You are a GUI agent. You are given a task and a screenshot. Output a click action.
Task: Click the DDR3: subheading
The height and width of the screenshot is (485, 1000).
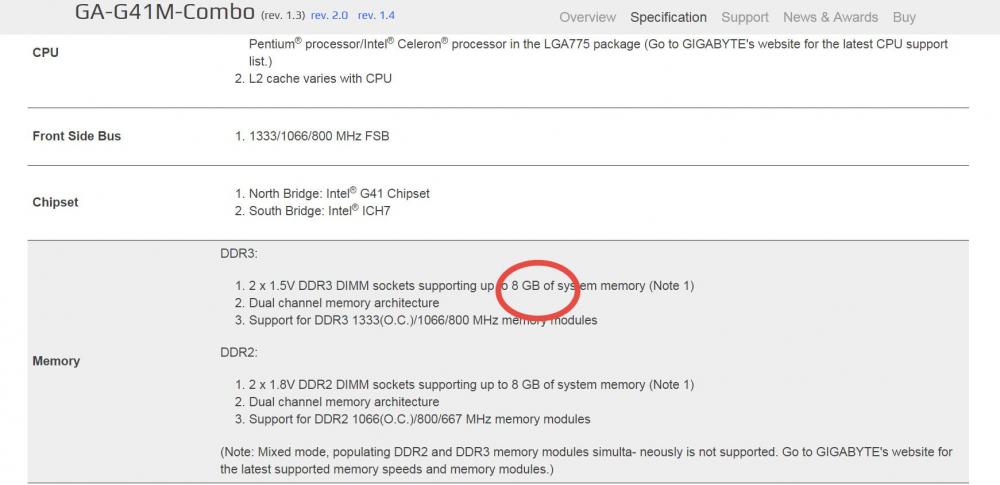tap(239, 253)
